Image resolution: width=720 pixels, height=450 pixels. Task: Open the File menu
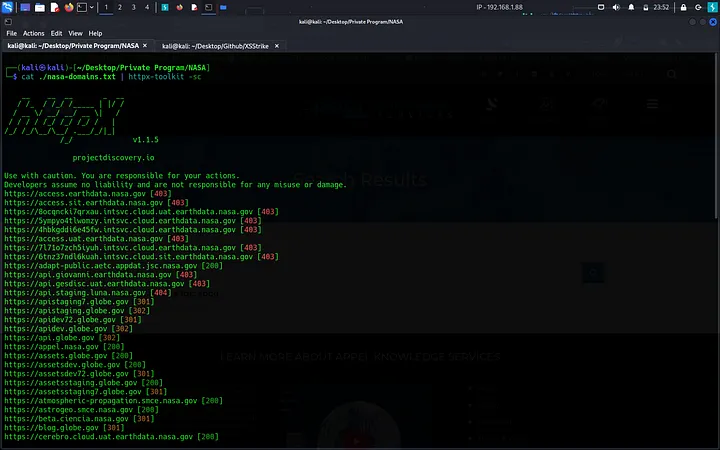coord(11,34)
